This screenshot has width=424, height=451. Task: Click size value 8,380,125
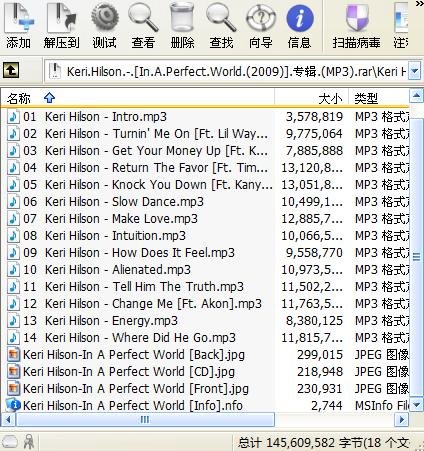314,321
